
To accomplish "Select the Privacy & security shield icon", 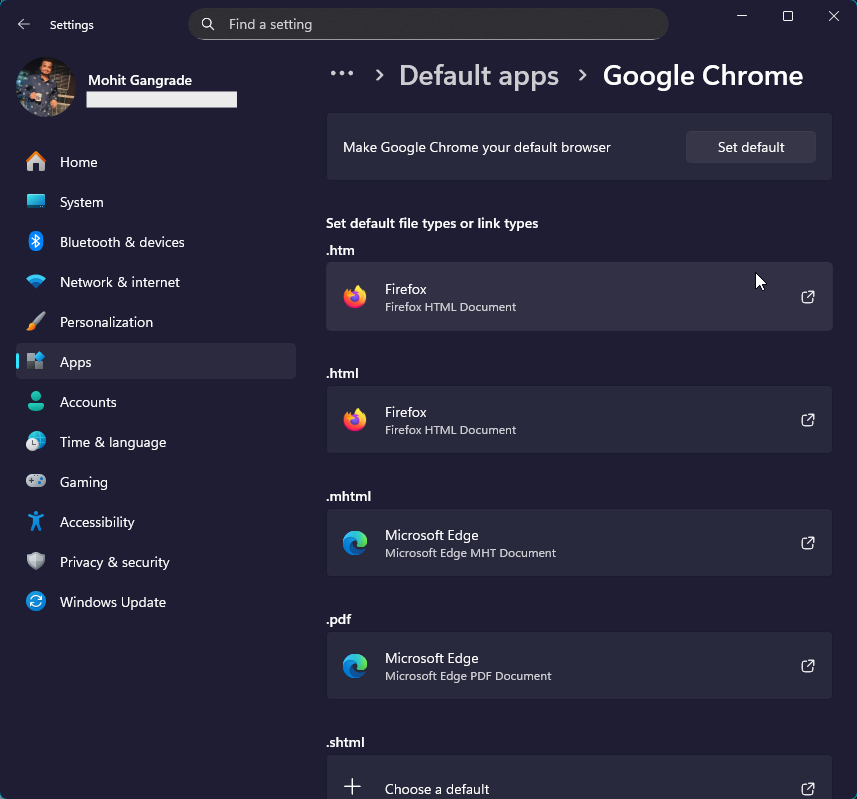I will pos(35,561).
